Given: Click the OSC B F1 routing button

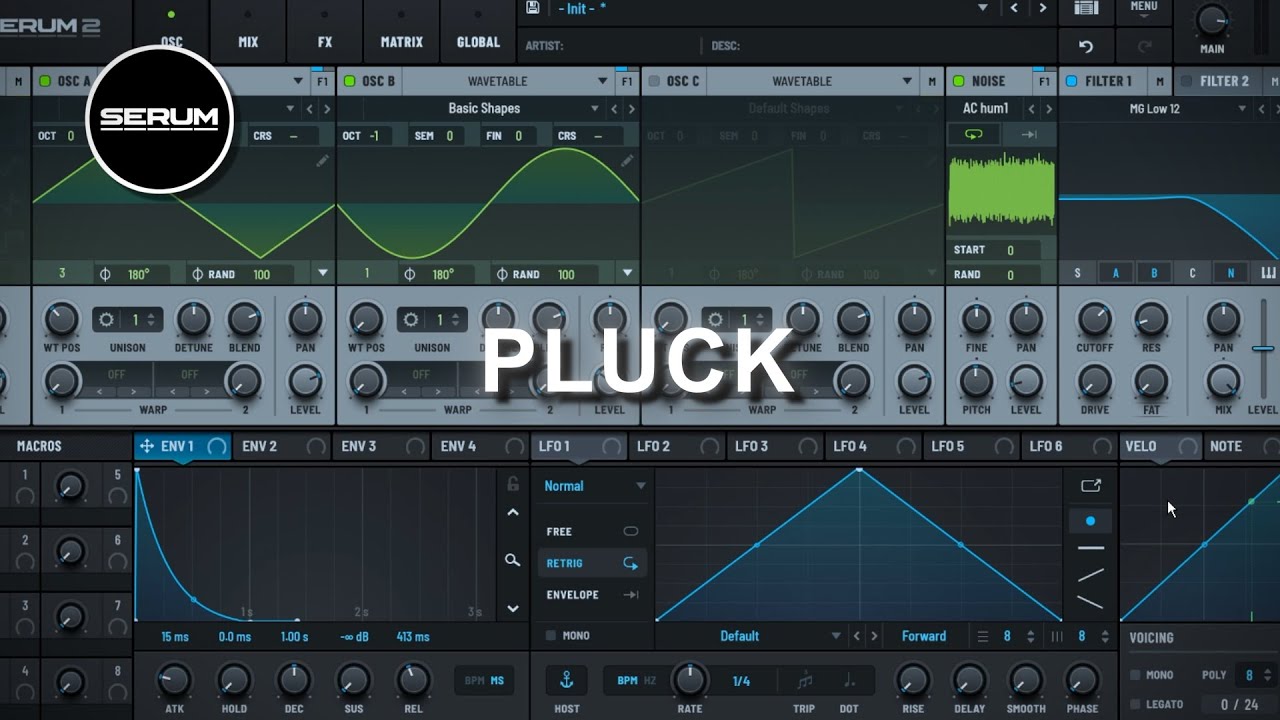Looking at the screenshot, I should point(626,81).
